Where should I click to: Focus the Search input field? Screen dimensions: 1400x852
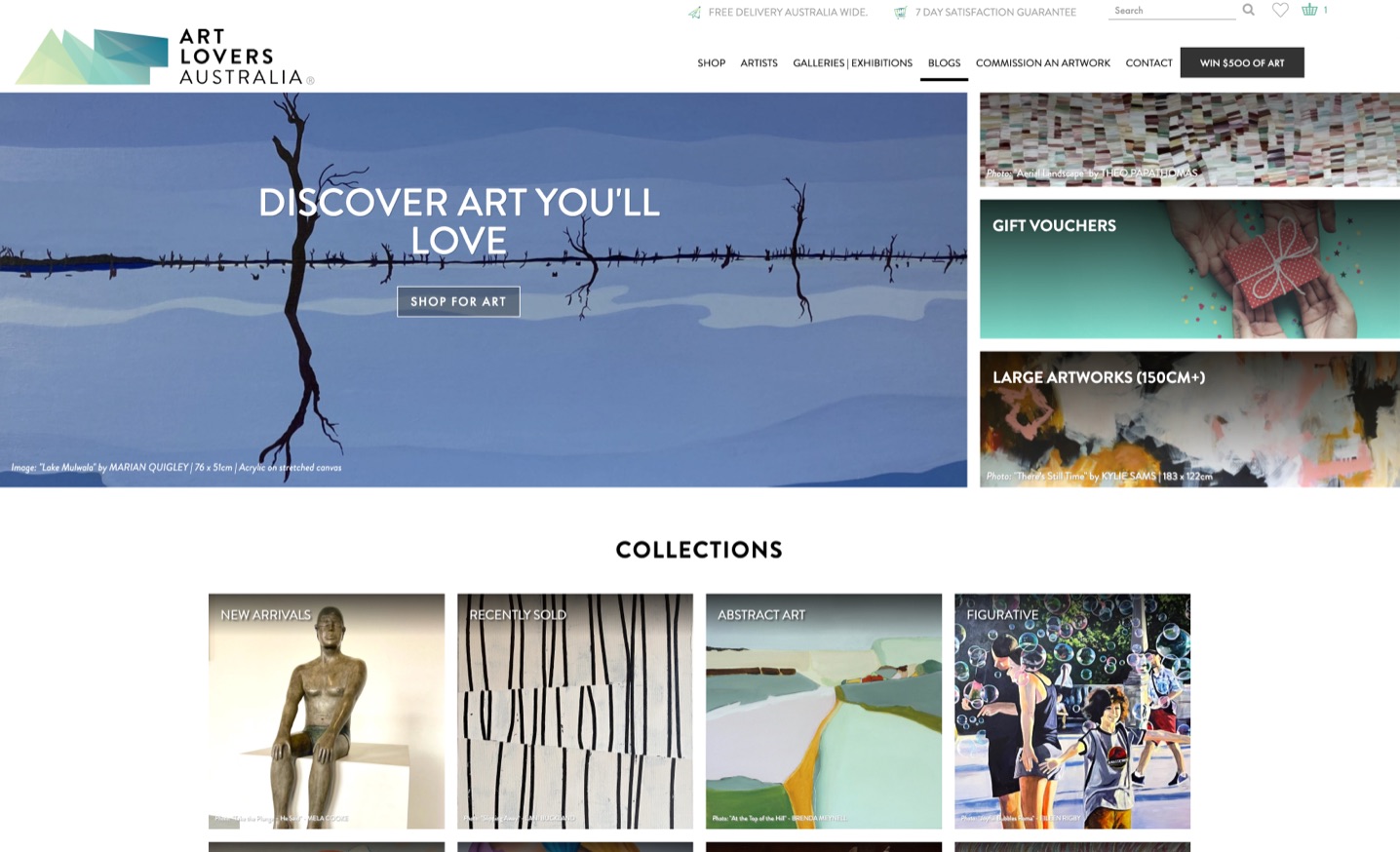tap(1171, 11)
